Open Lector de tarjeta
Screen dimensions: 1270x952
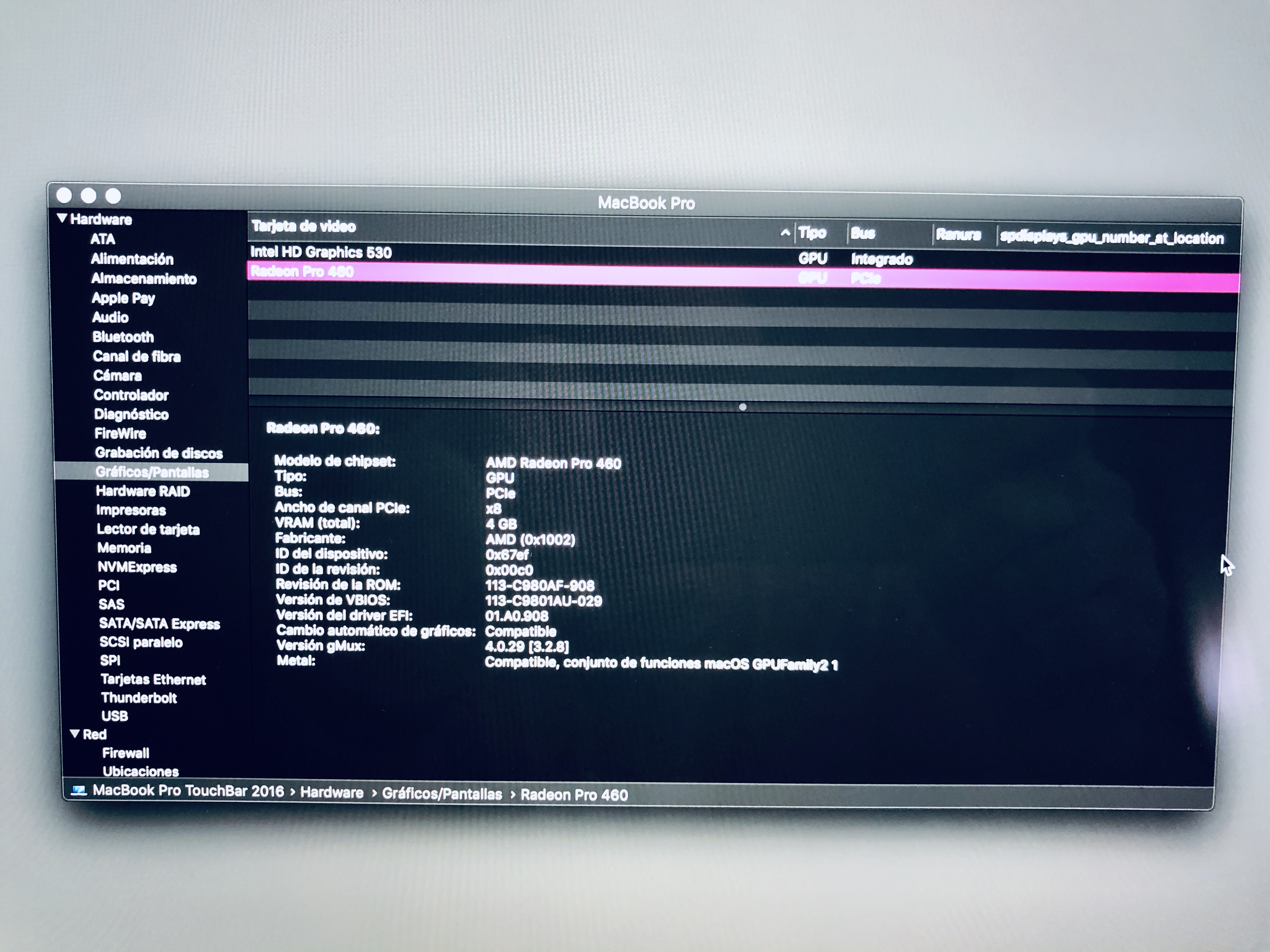(148, 529)
